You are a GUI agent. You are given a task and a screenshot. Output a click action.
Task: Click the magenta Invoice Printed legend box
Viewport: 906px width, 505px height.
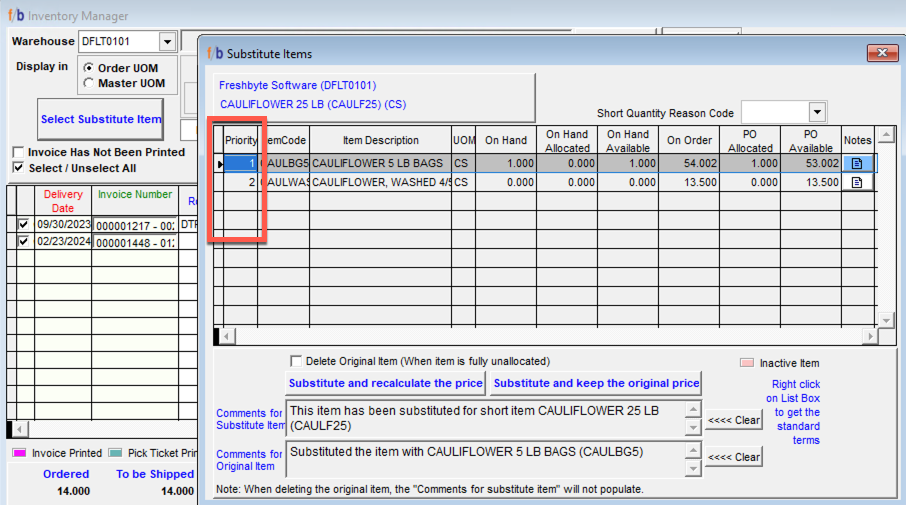click(x=18, y=453)
